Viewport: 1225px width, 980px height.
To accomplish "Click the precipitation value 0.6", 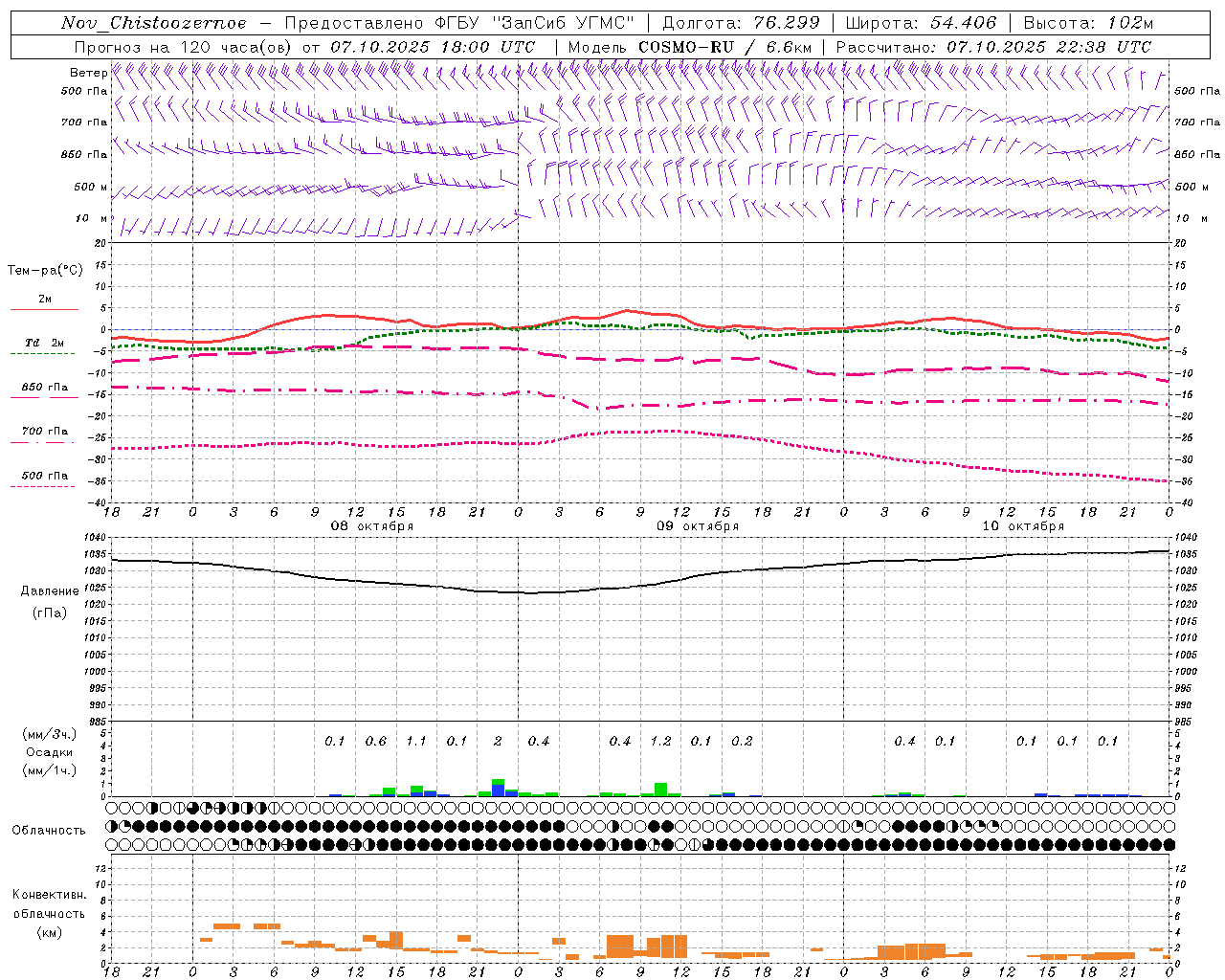I will (x=376, y=741).
